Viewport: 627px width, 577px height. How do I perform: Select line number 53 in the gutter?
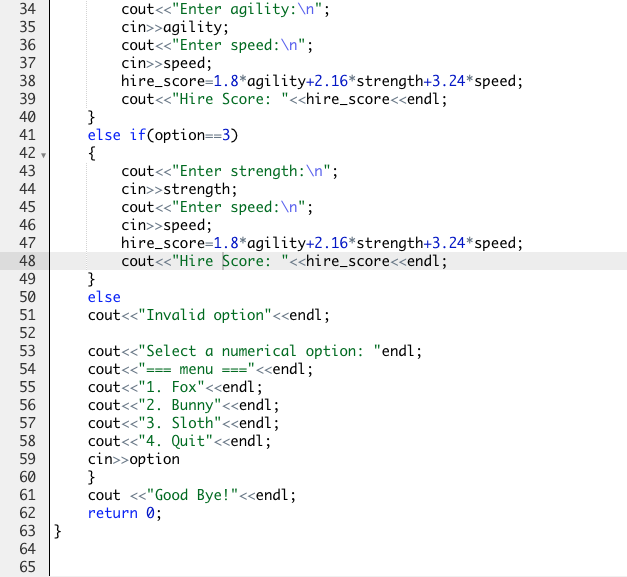click(27, 351)
